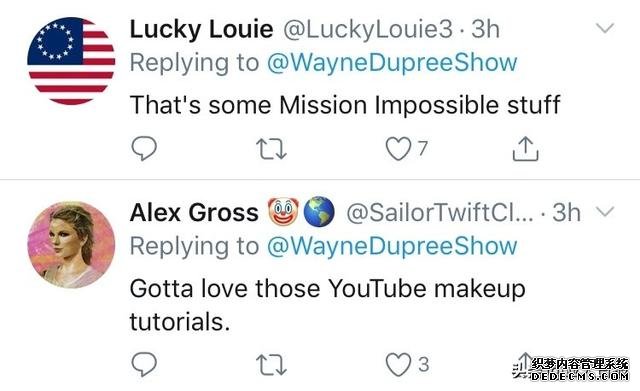Image resolution: width=640 pixels, height=391 pixels.
Task: Share Lucky Louie's tweet
Action: [525, 149]
